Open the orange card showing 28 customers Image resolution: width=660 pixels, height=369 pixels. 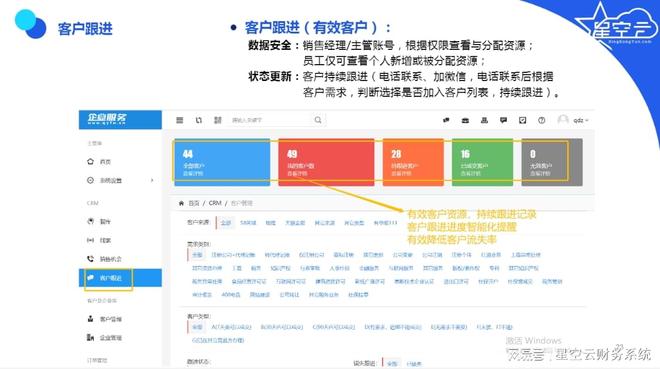[413, 162]
